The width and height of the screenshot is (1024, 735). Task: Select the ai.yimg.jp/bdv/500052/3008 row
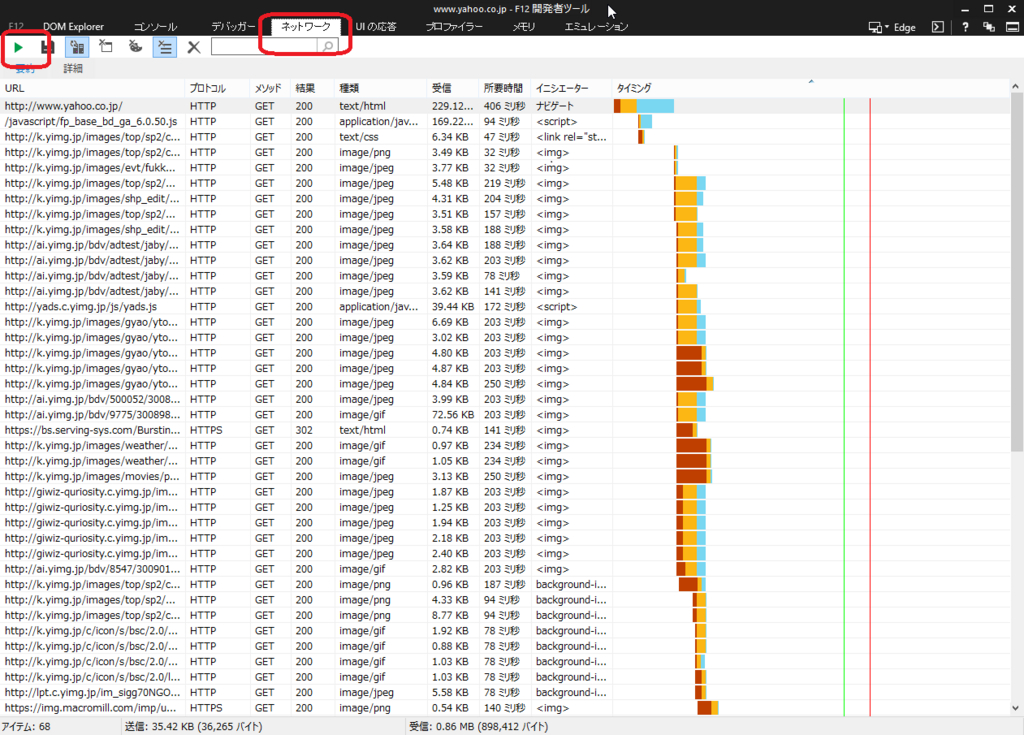[504, 399]
